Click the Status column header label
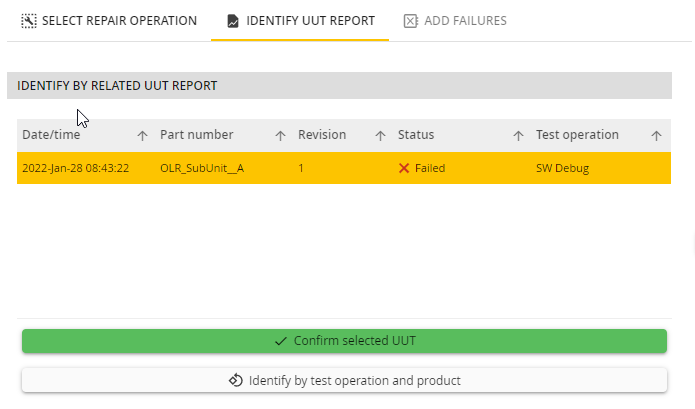695x409 pixels. [416, 135]
